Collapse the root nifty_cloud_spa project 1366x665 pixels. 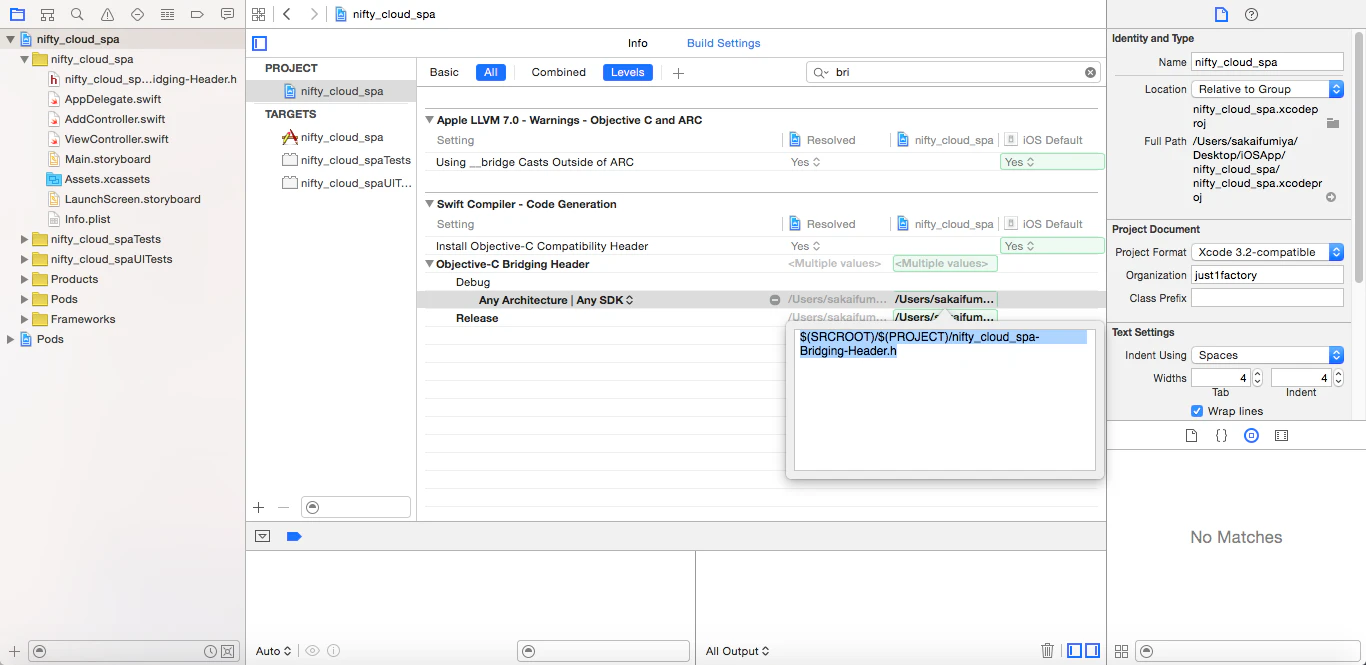pyautogui.click(x=11, y=39)
